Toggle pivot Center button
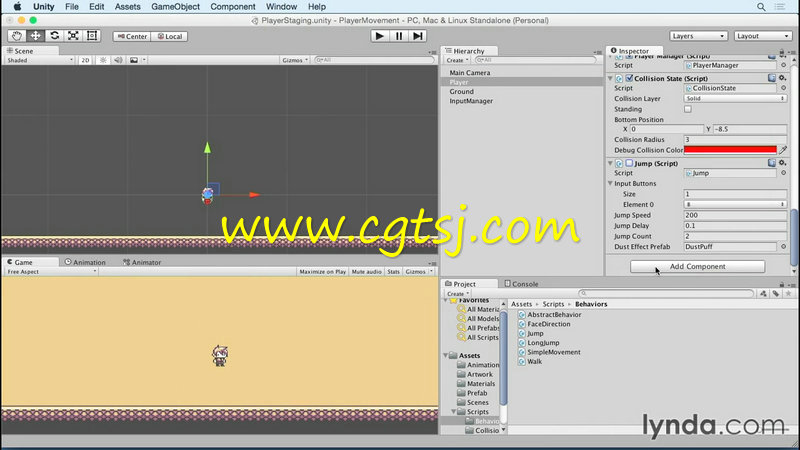The width and height of the screenshot is (800, 450). pyautogui.click(x=132, y=36)
